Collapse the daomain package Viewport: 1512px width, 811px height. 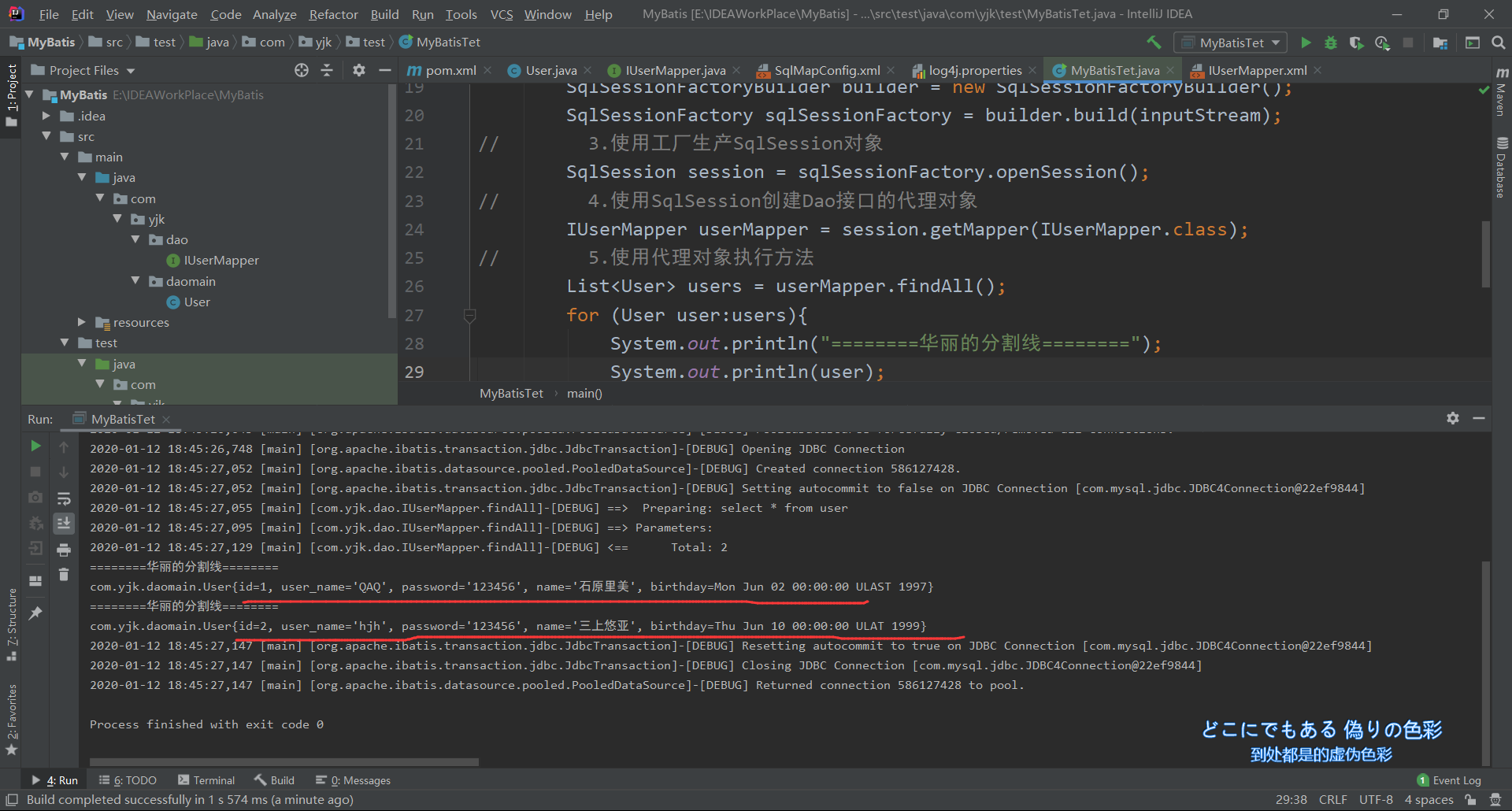pos(135,281)
